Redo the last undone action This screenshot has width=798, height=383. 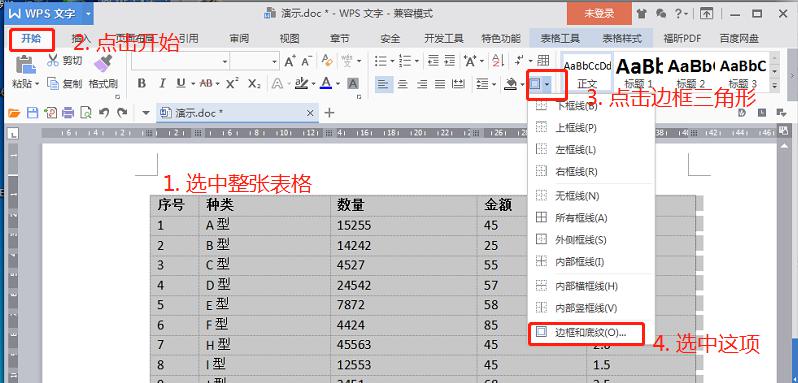(122, 112)
